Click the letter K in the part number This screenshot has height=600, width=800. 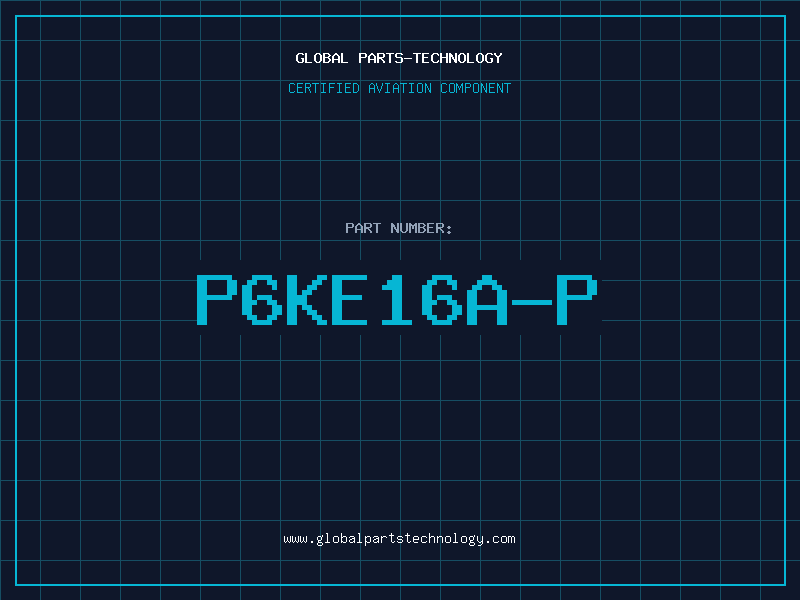tap(307, 300)
